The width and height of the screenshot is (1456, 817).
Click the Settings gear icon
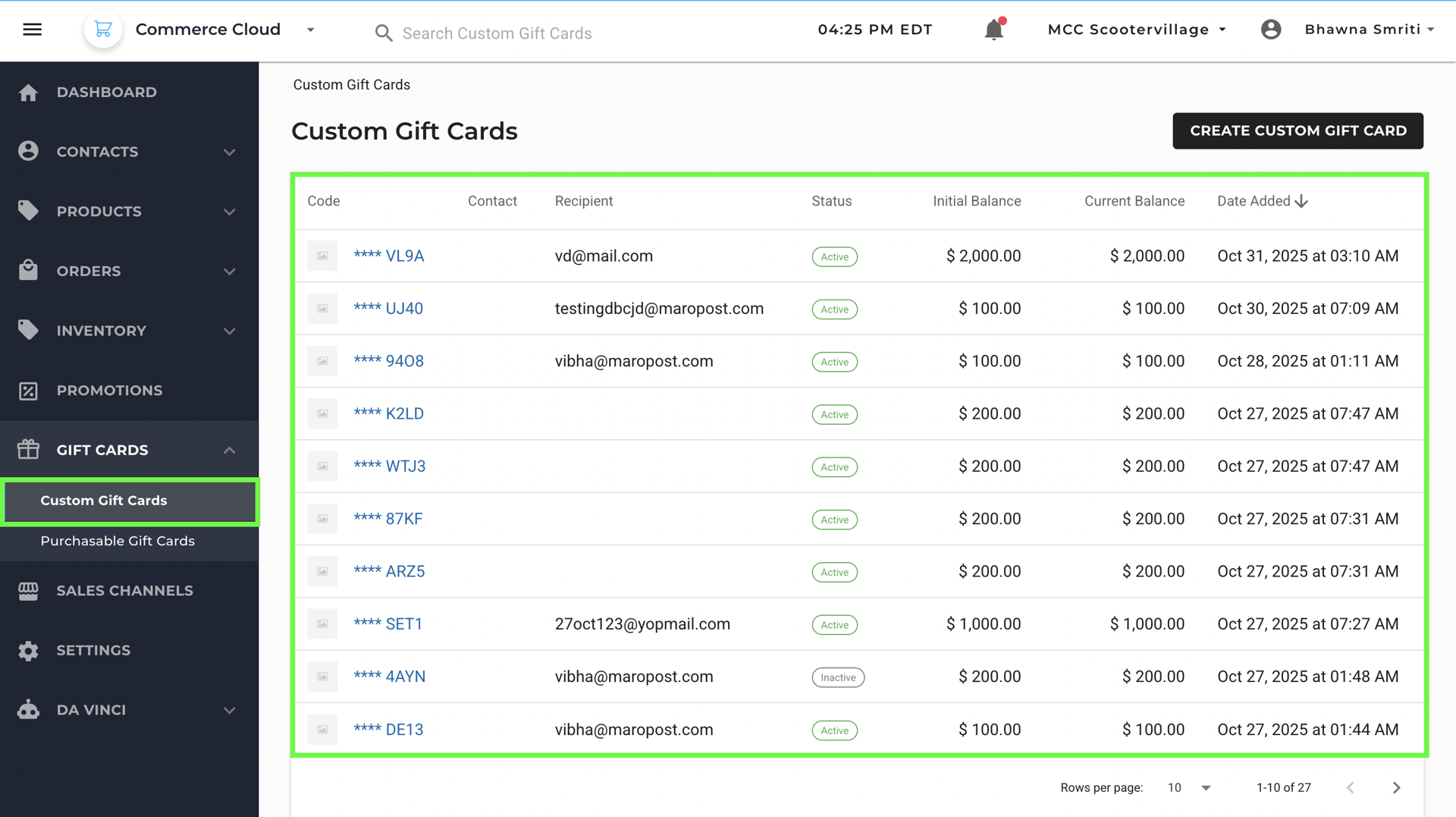click(28, 651)
